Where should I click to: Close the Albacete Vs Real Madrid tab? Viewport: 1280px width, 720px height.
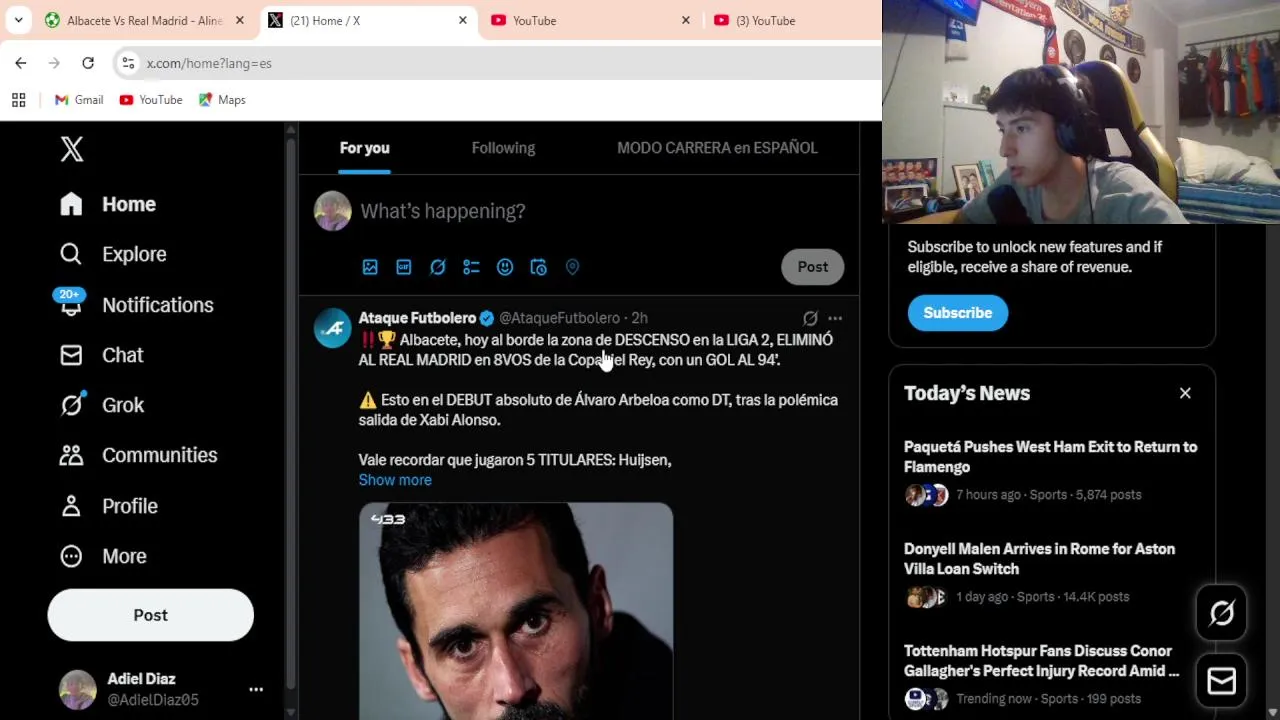pos(239,20)
